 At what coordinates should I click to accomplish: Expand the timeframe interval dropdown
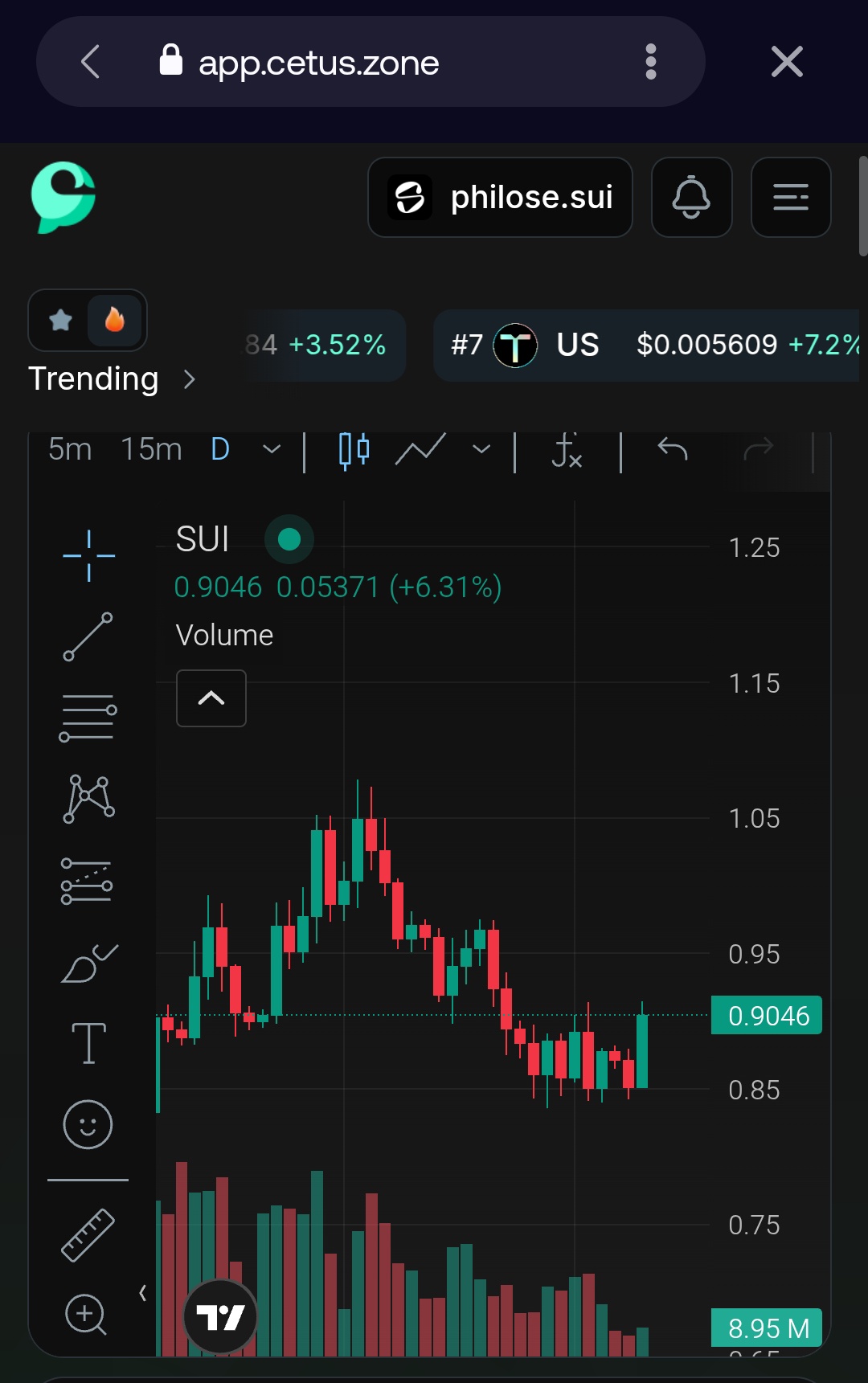272,449
